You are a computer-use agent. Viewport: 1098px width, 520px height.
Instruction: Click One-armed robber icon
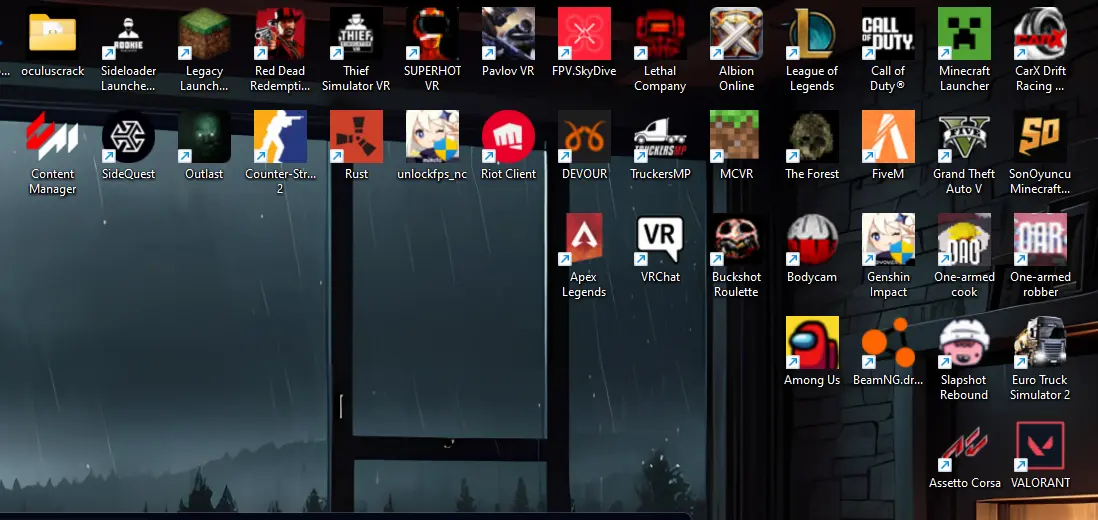1040,240
